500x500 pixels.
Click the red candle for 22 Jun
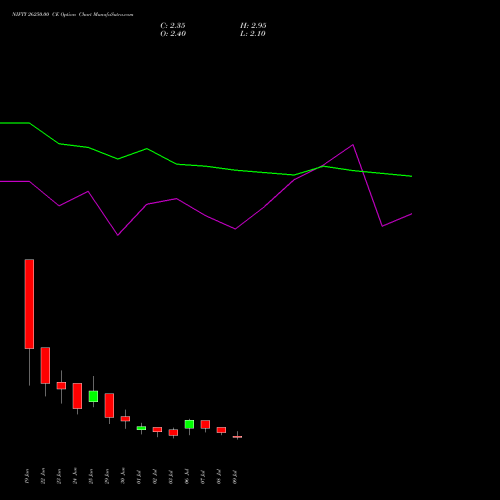pos(45,365)
